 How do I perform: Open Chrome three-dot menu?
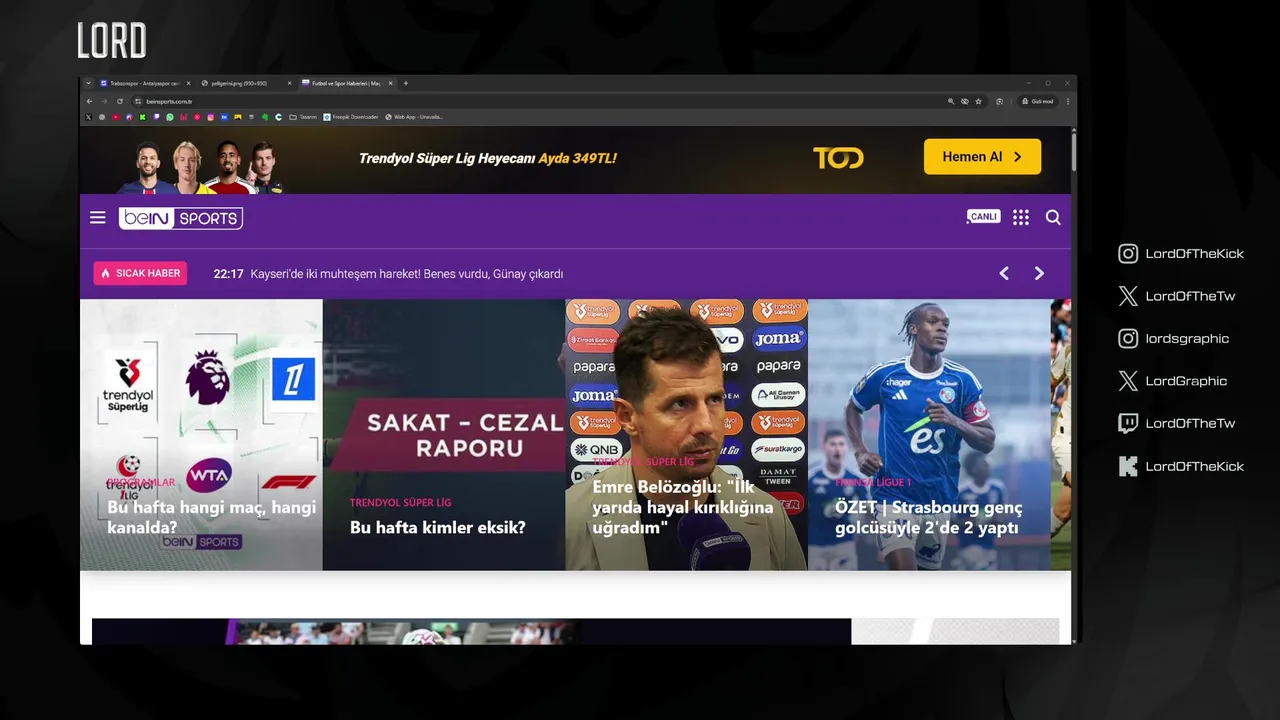[x=1068, y=101]
